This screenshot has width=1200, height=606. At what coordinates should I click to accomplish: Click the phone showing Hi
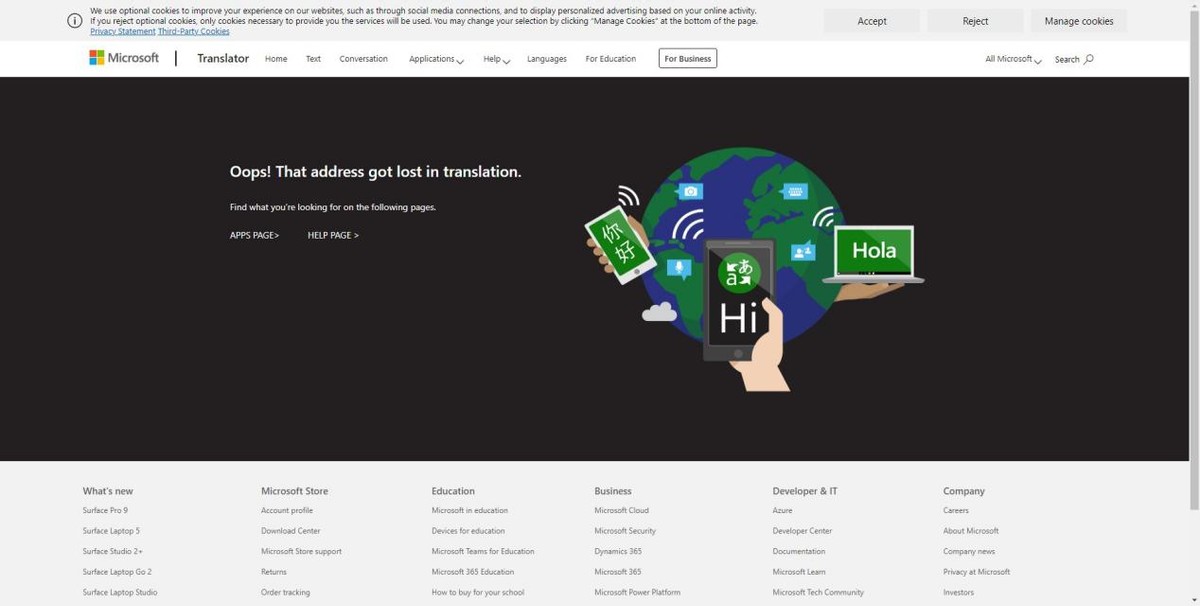pos(738,299)
